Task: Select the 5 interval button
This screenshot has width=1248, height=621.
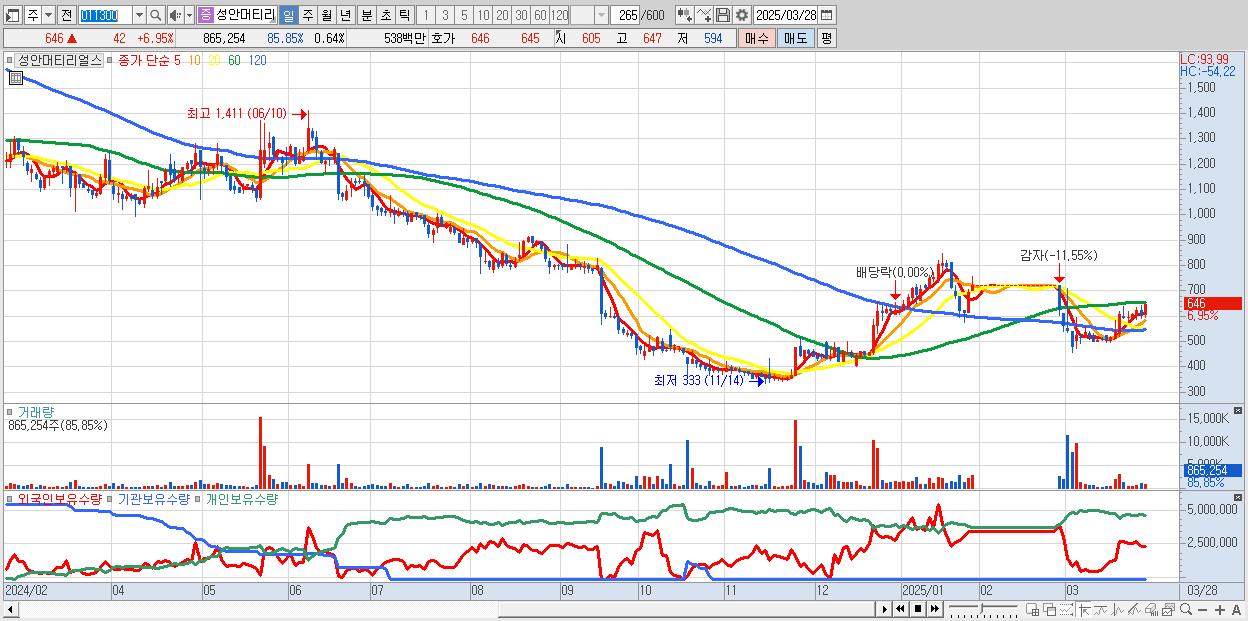Action: click(463, 15)
